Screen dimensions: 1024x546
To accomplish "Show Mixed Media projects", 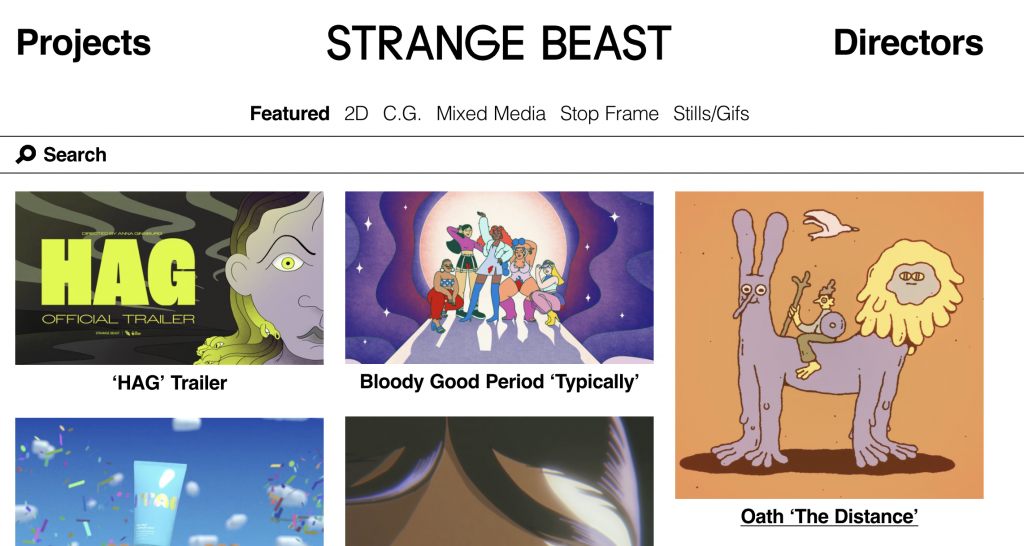I will click(491, 113).
